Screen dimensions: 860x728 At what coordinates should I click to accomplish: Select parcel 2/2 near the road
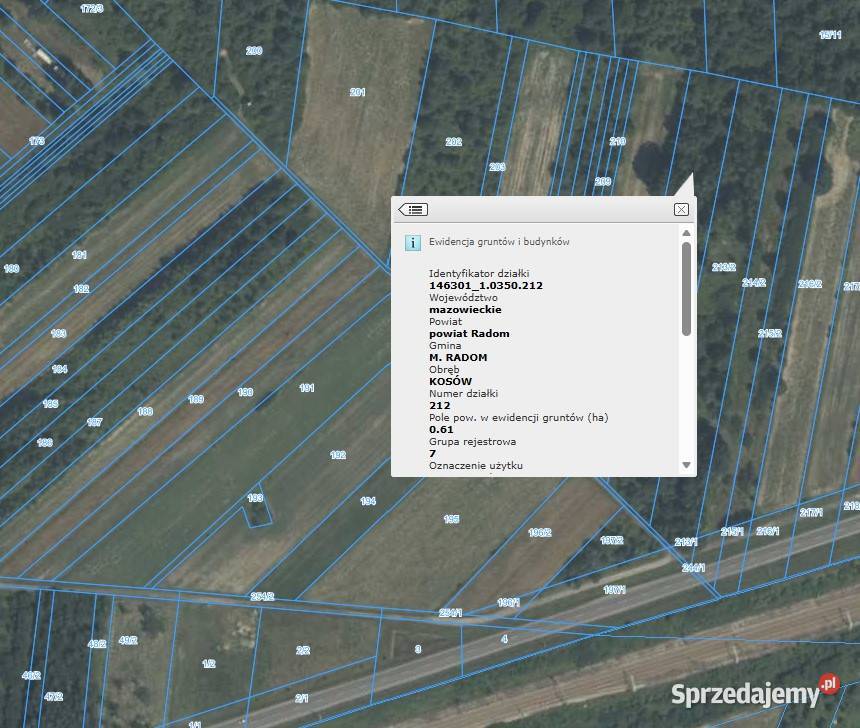(302, 650)
